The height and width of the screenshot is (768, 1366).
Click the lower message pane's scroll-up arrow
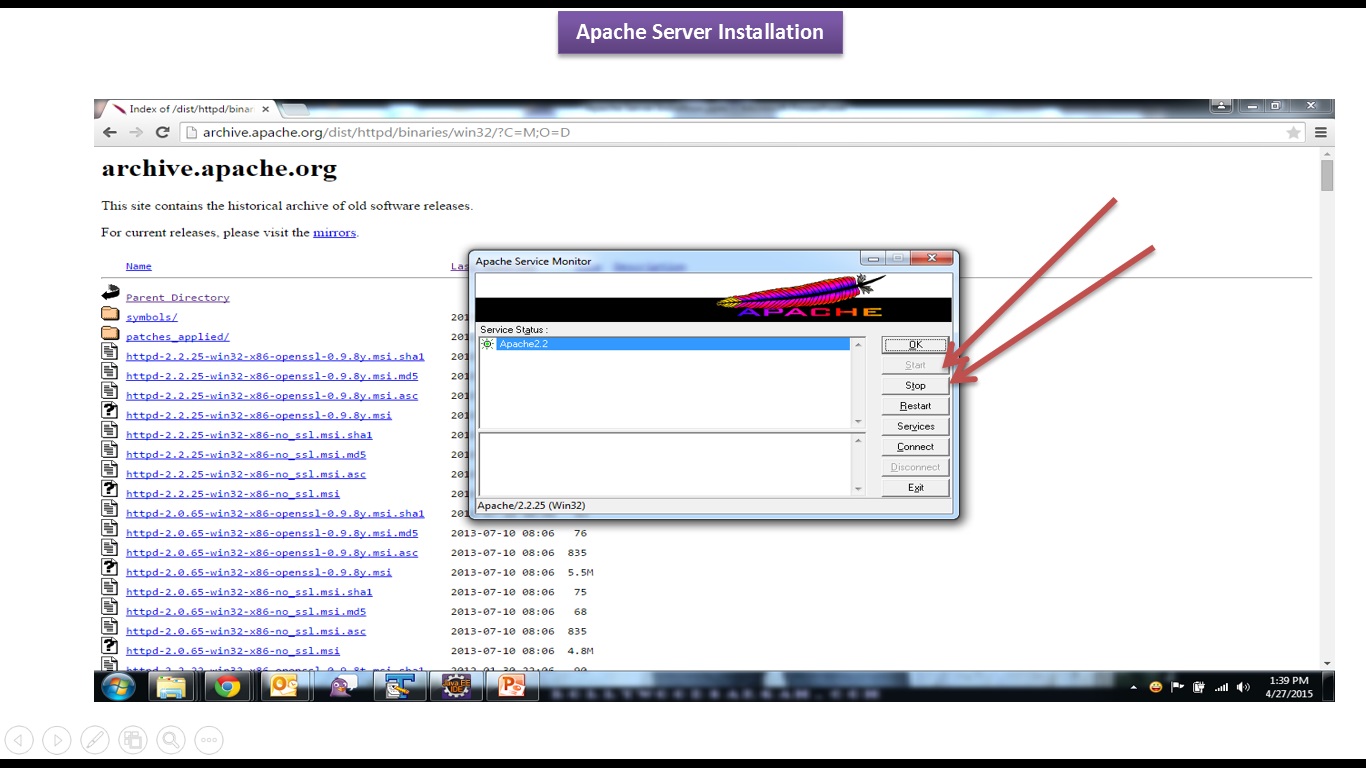(858, 439)
